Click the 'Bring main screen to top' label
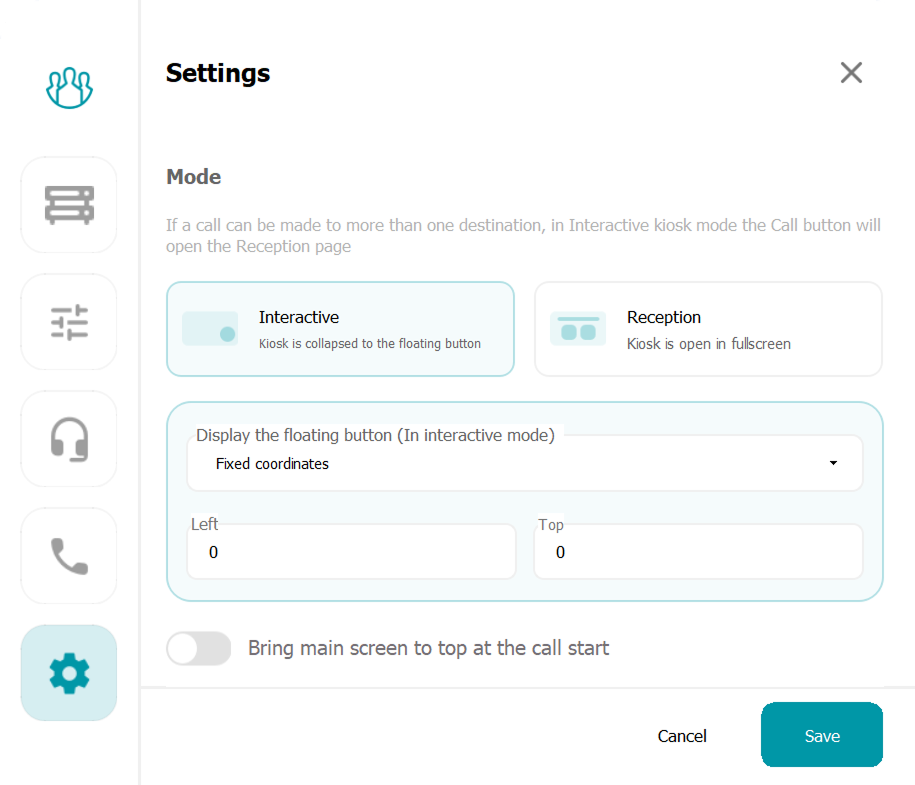Image resolution: width=915 pixels, height=785 pixels. point(428,648)
